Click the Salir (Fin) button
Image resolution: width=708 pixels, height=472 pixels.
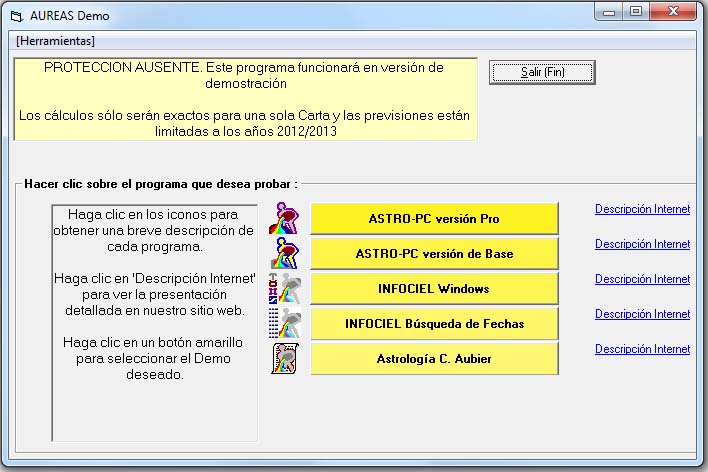click(x=542, y=72)
